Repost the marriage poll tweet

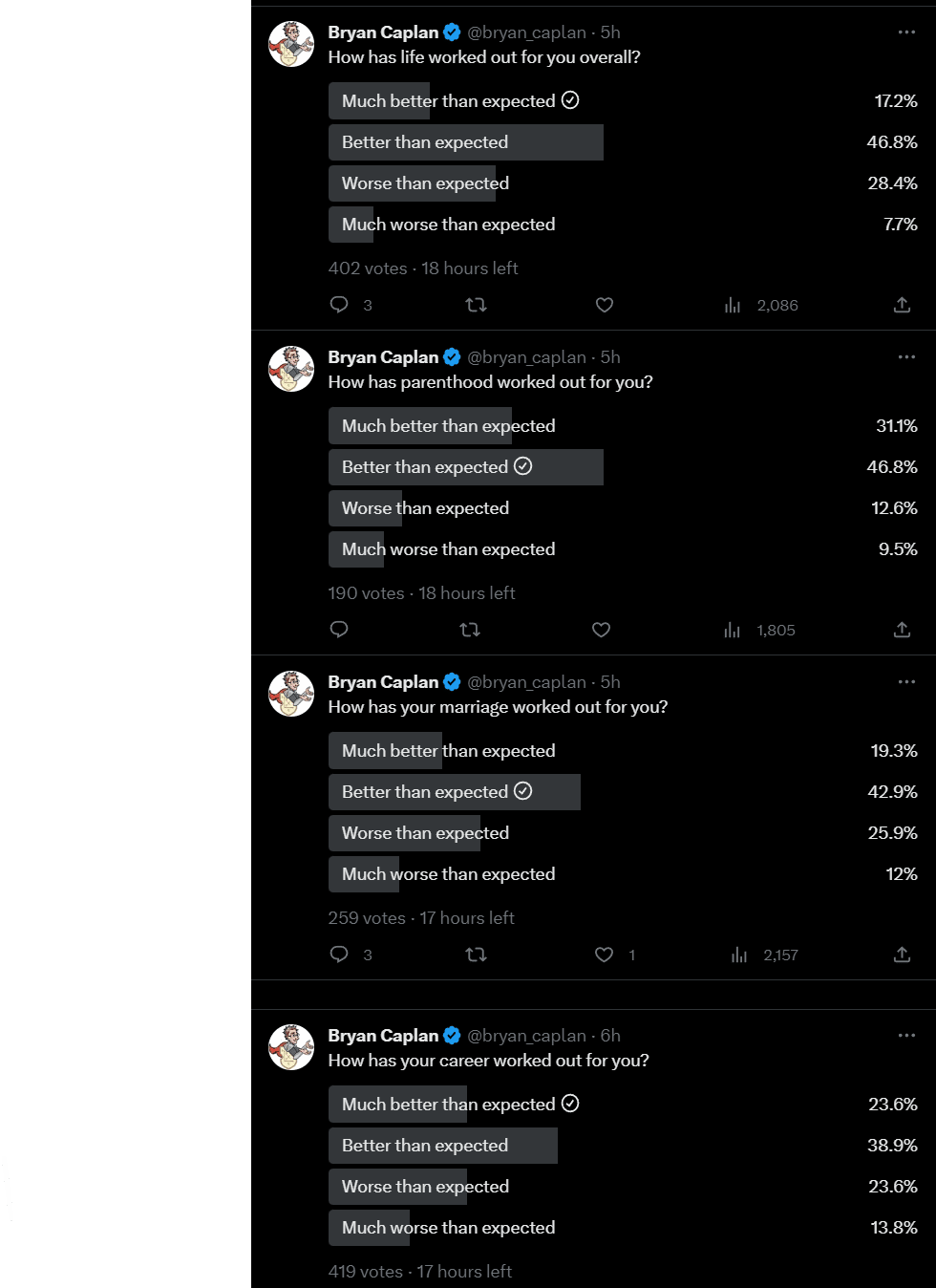click(476, 955)
